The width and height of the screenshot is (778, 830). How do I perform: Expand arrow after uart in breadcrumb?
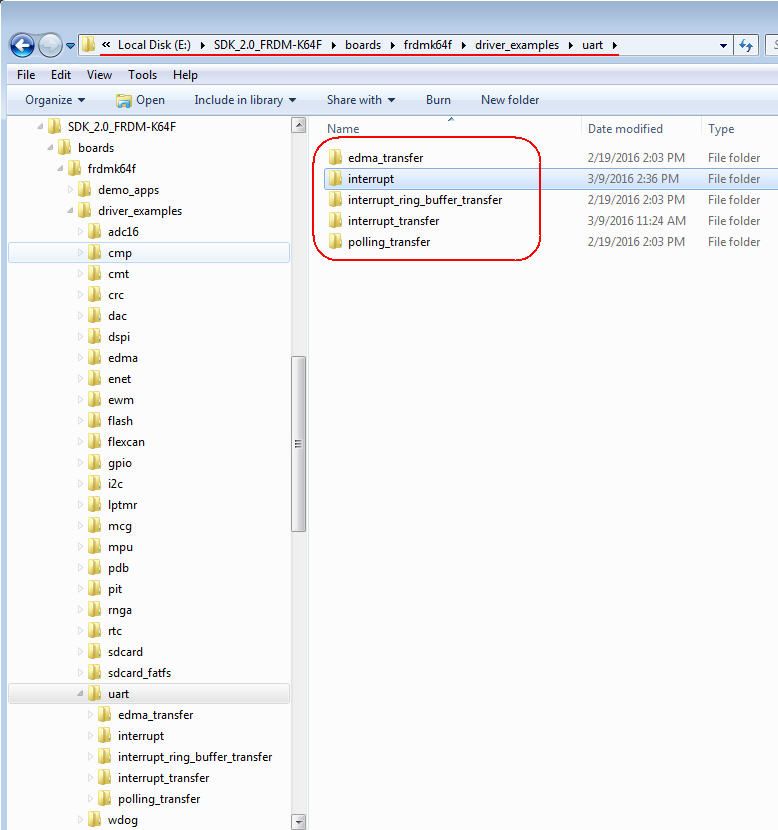click(x=614, y=46)
